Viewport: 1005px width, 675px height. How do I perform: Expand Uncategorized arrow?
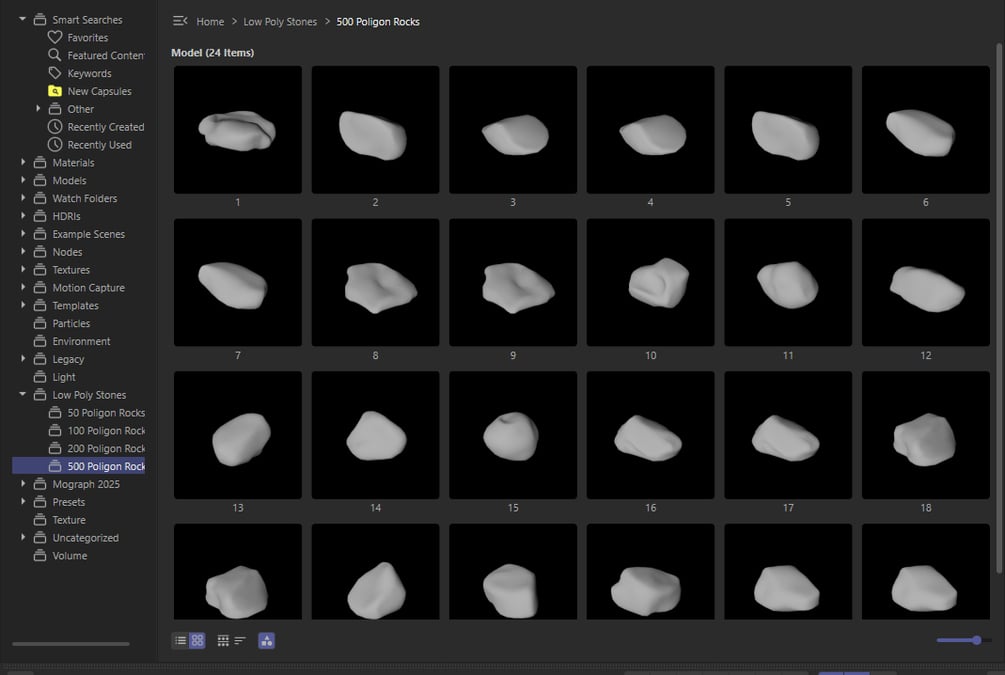23,538
